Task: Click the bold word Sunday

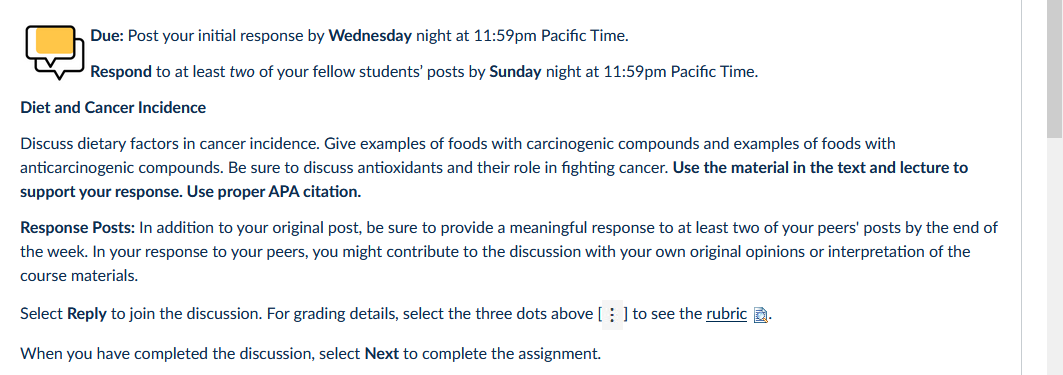Action: (x=515, y=71)
